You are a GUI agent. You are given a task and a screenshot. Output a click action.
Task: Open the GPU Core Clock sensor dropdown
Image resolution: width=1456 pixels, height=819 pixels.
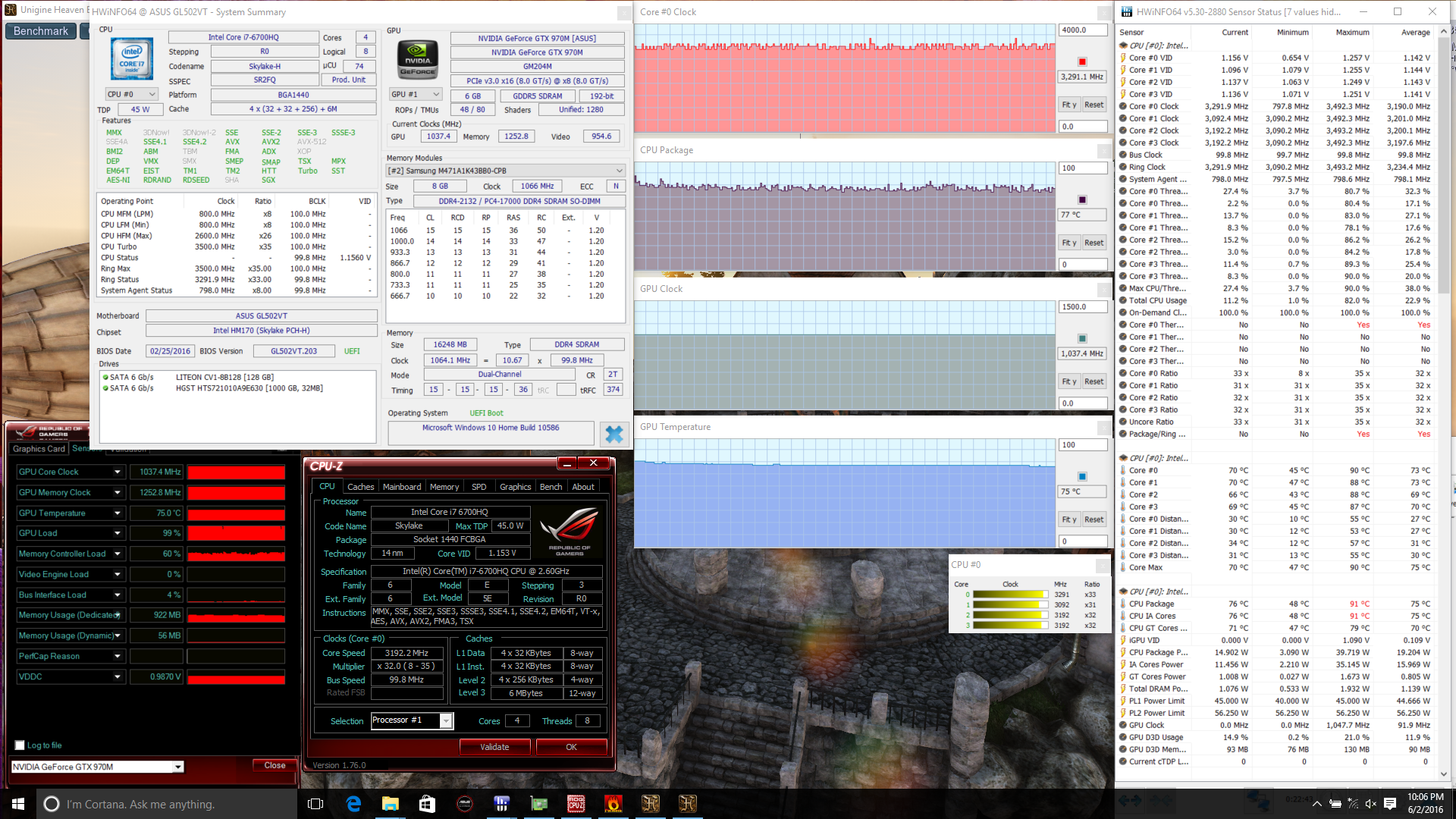click(x=118, y=472)
